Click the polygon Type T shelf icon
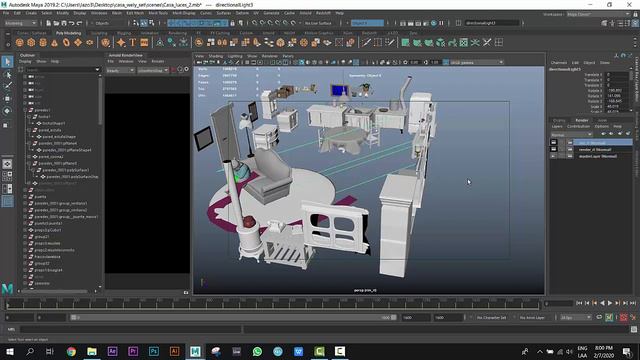 133,42
